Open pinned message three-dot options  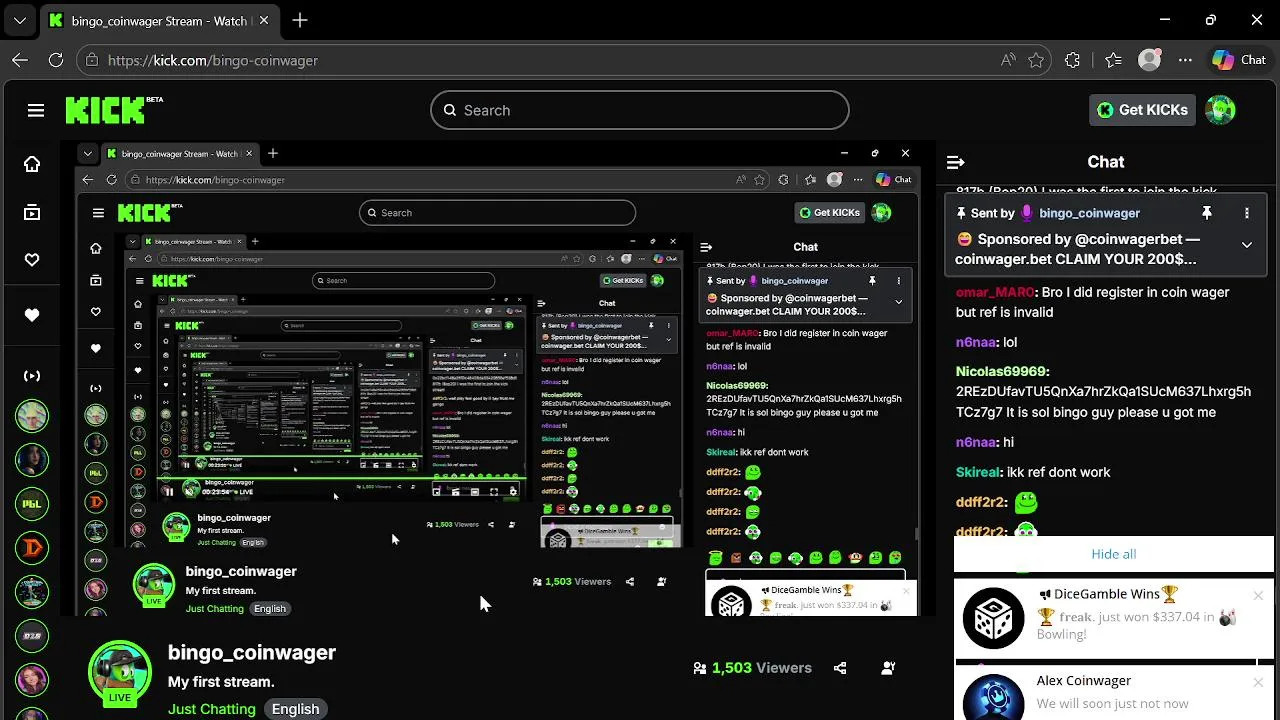[x=1247, y=213]
